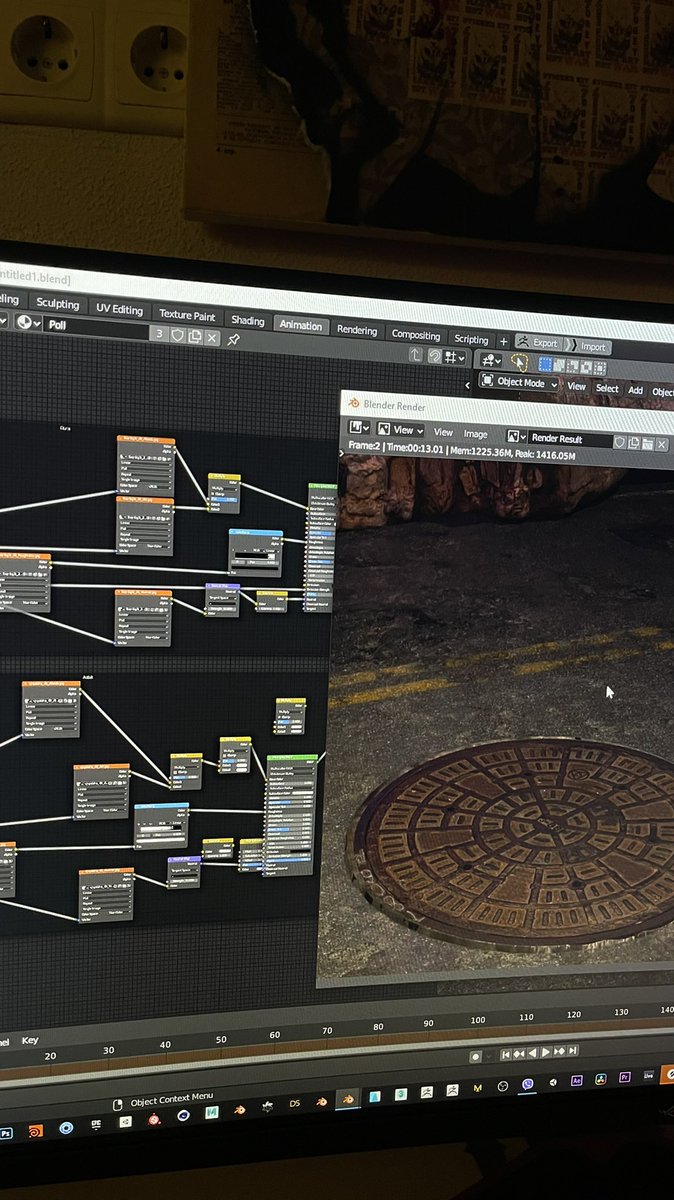Open the View menu in Blender Render window
This screenshot has height=1200, width=674.
pyautogui.click(x=443, y=432)
